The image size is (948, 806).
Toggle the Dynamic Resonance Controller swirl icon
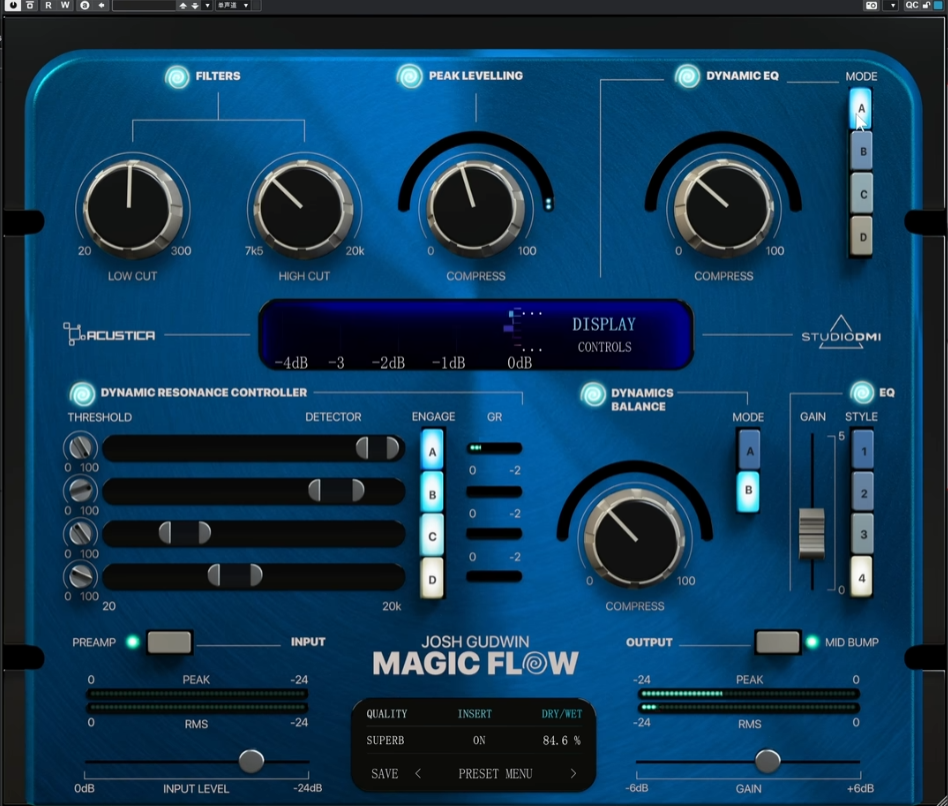pyautogui.click(x=82, y=394)
